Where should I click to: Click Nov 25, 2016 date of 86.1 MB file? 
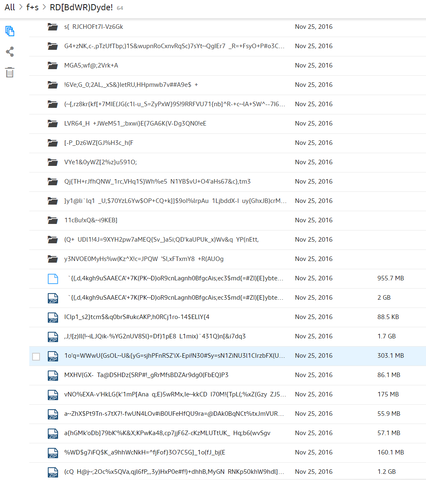click(x=314, y=375)
